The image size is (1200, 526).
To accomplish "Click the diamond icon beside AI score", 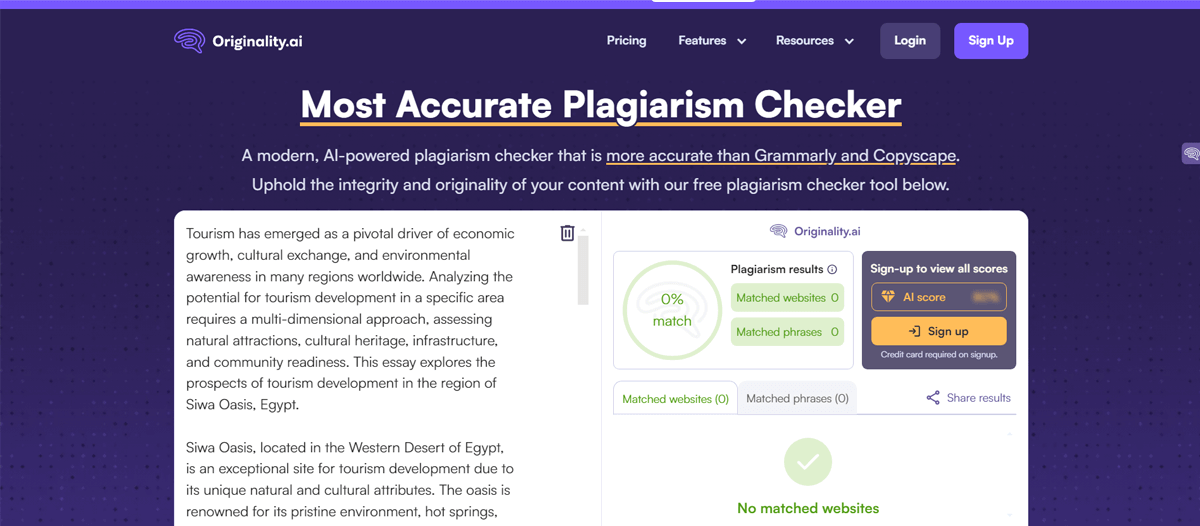I will pos(888,297).
